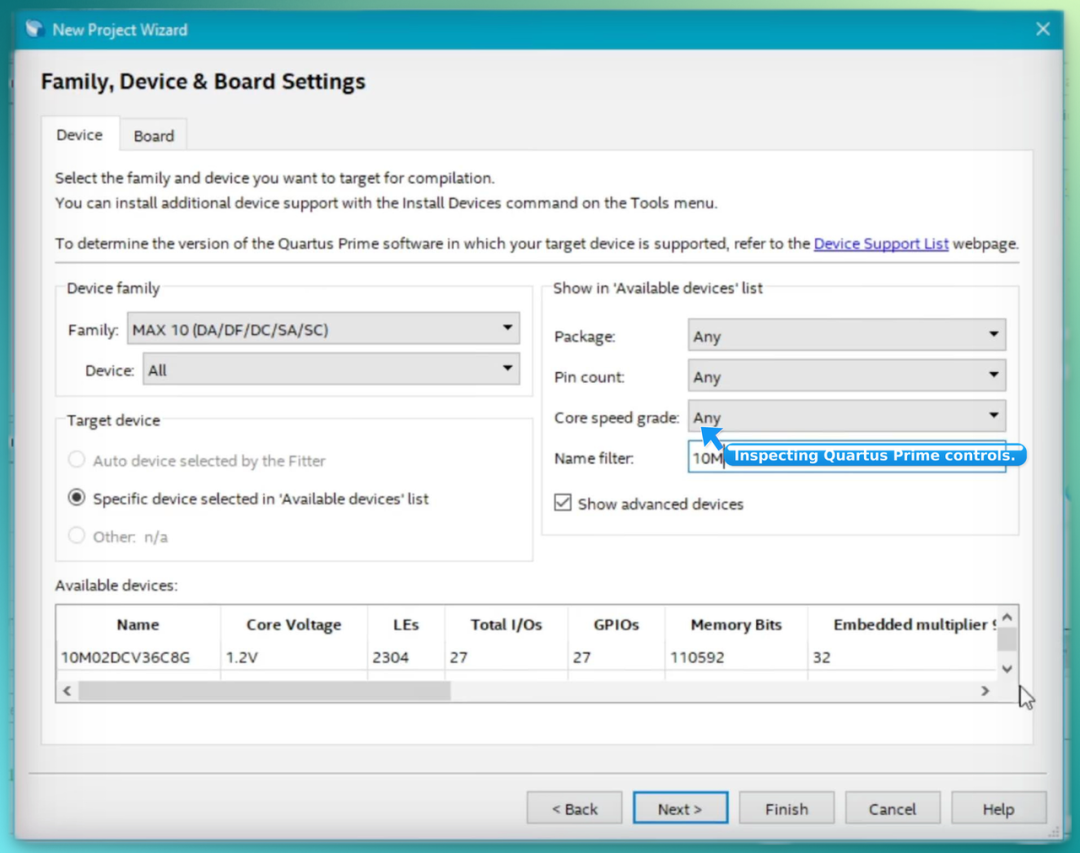This screenshot has height=853, width=1080.
Task: Close the New Project Wizard window
Action: (x=1043, y=29)
